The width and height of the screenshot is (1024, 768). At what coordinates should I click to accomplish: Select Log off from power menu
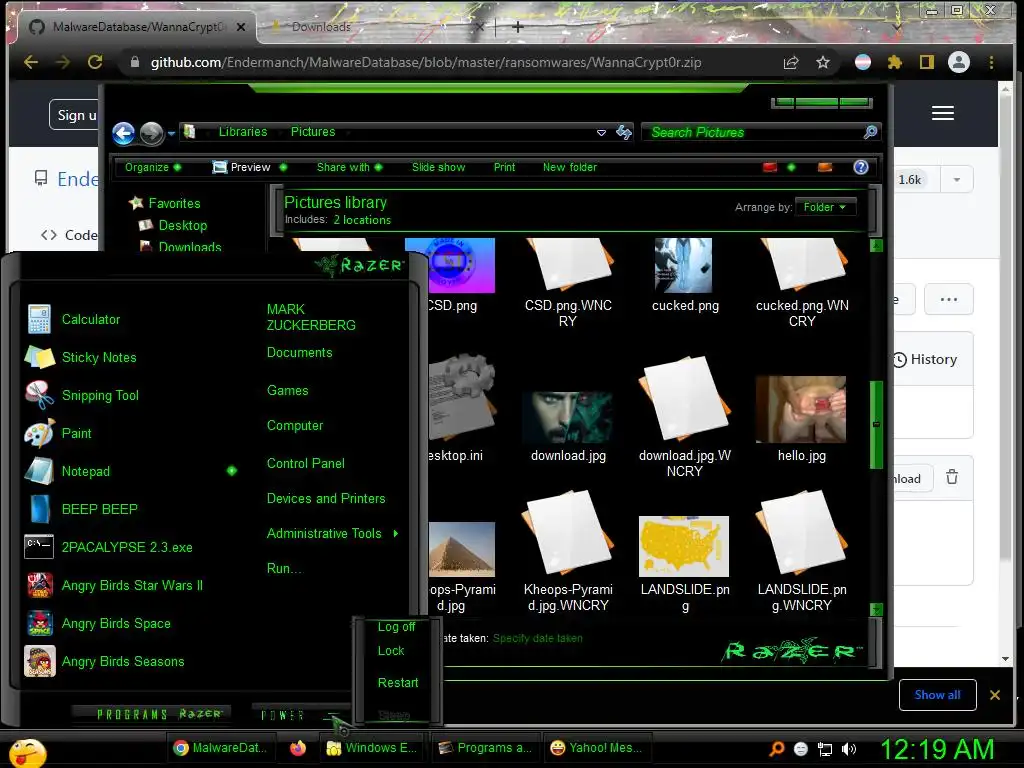point(396,626)
